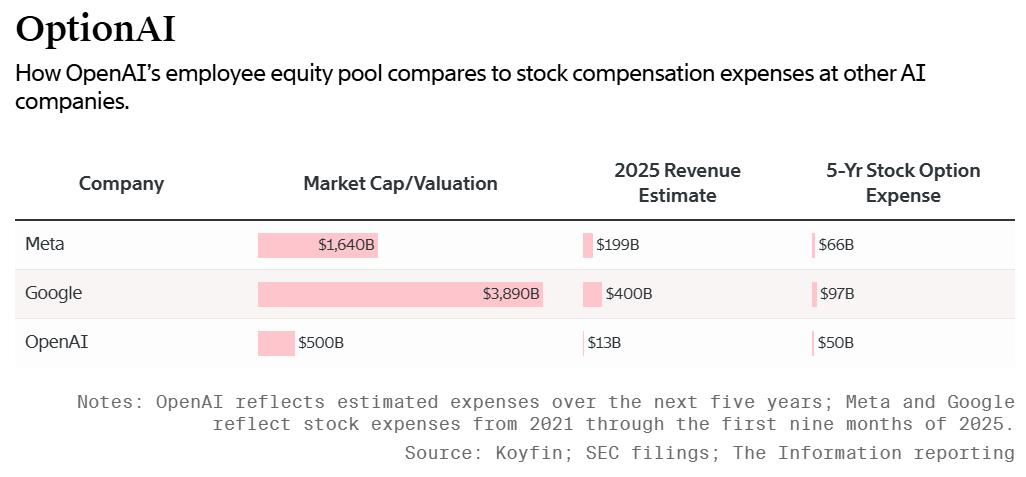Sort by the Company column header
This screenshot has height=477, width=1026.
pyautogui.click(x=121, y=183)
